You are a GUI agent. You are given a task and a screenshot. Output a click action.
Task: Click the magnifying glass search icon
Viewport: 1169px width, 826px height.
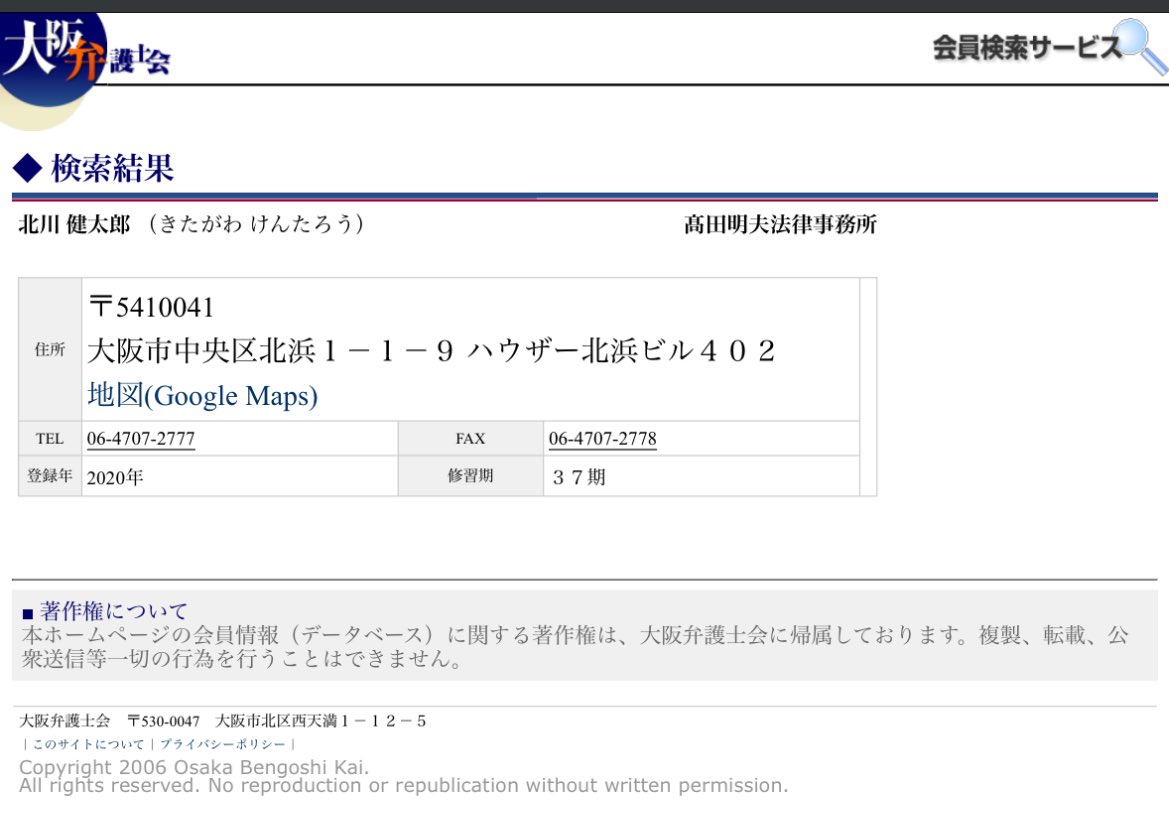(1141, 46)
